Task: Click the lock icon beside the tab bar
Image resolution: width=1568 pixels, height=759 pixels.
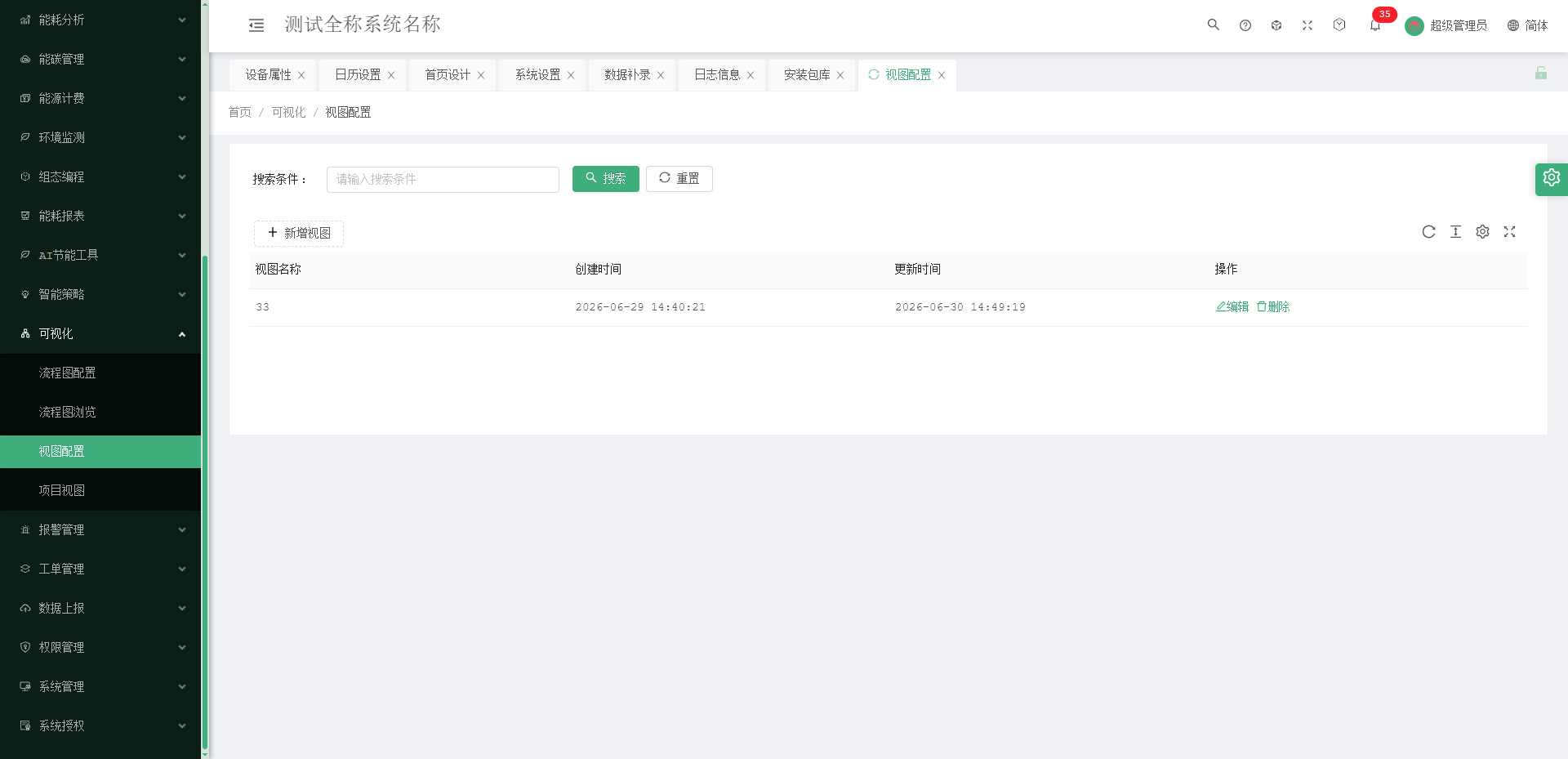Action: coord(1541,74)
